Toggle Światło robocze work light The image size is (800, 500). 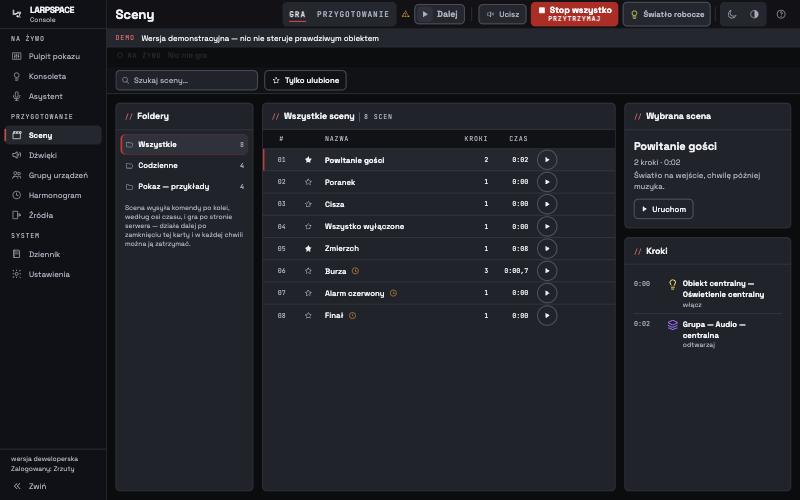[666, 14]
